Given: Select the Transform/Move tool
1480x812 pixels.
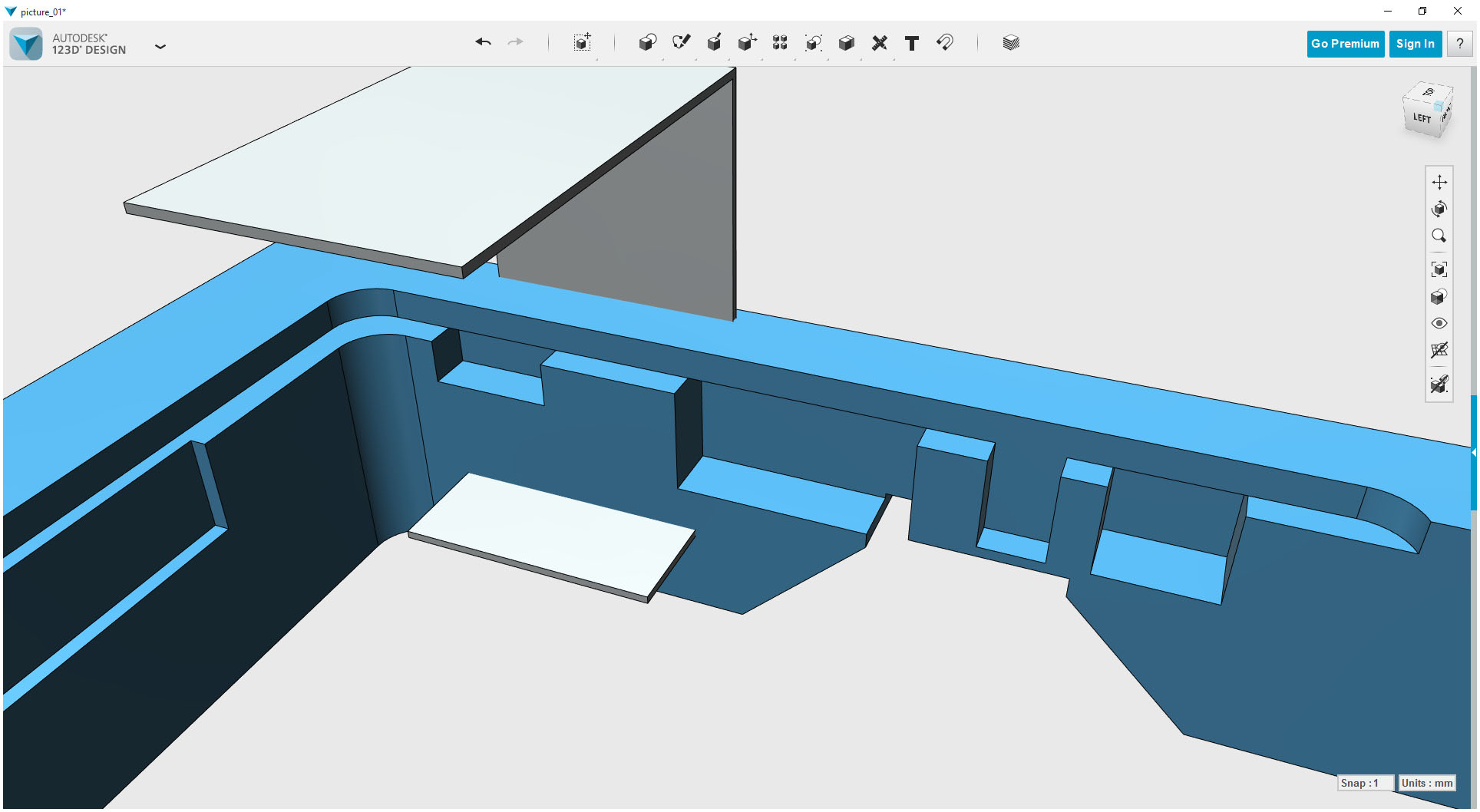Looking at the screenshot, I should 582,43.
